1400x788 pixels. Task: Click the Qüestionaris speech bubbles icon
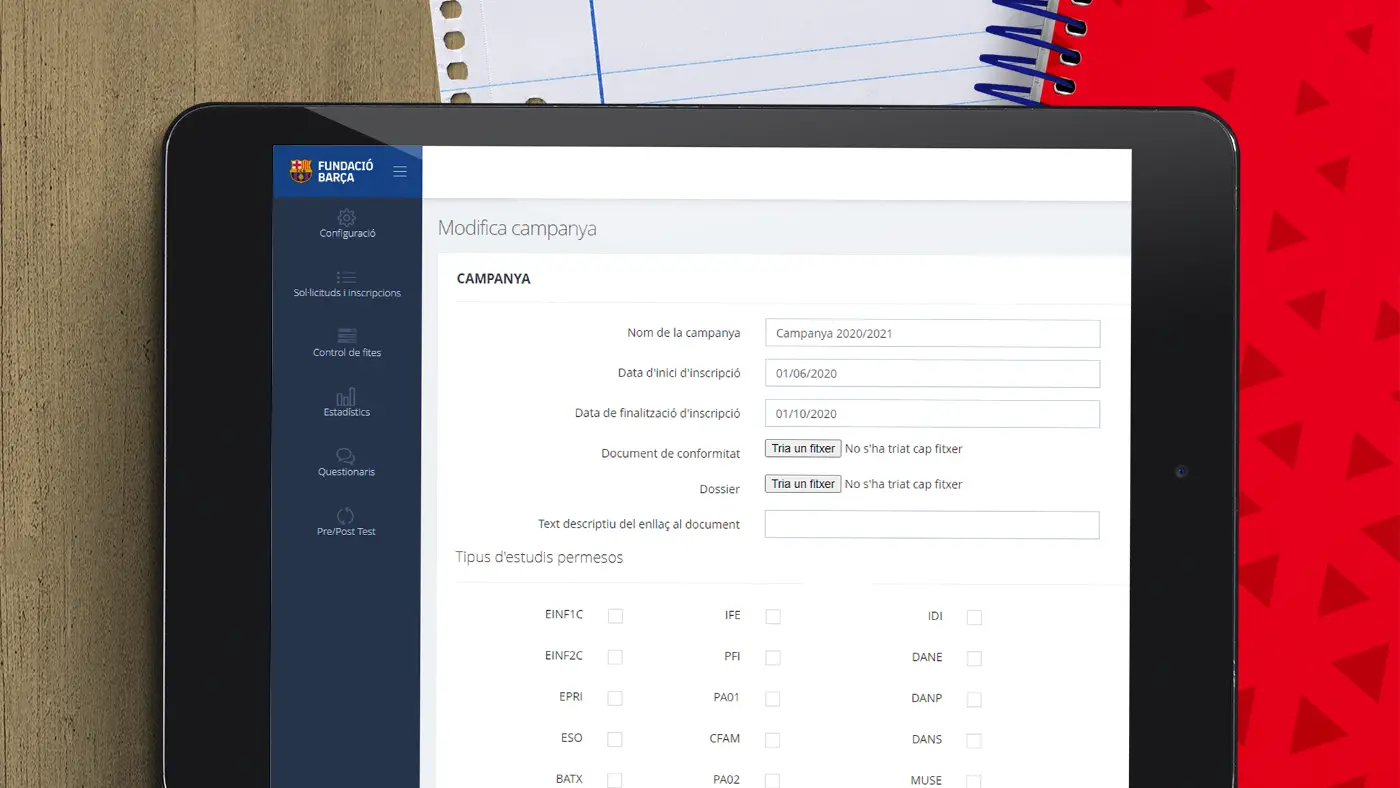pyautogui.click(x=346, y=456)
